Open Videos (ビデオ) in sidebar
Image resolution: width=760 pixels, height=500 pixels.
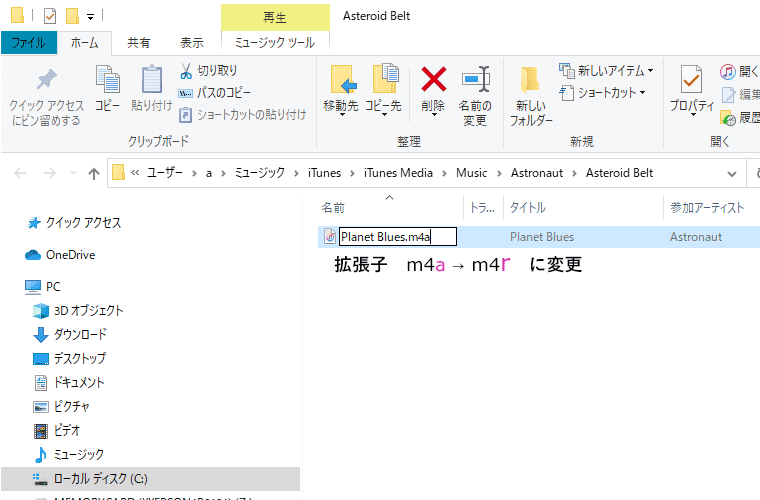57,430
